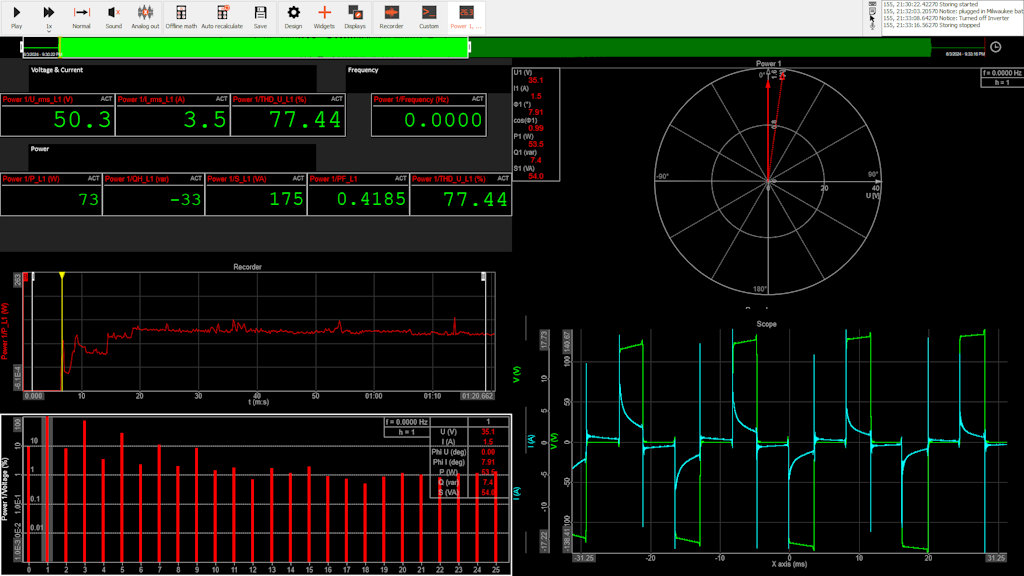
Task: Click the 01:20.662 end time label
Action: 477,396
